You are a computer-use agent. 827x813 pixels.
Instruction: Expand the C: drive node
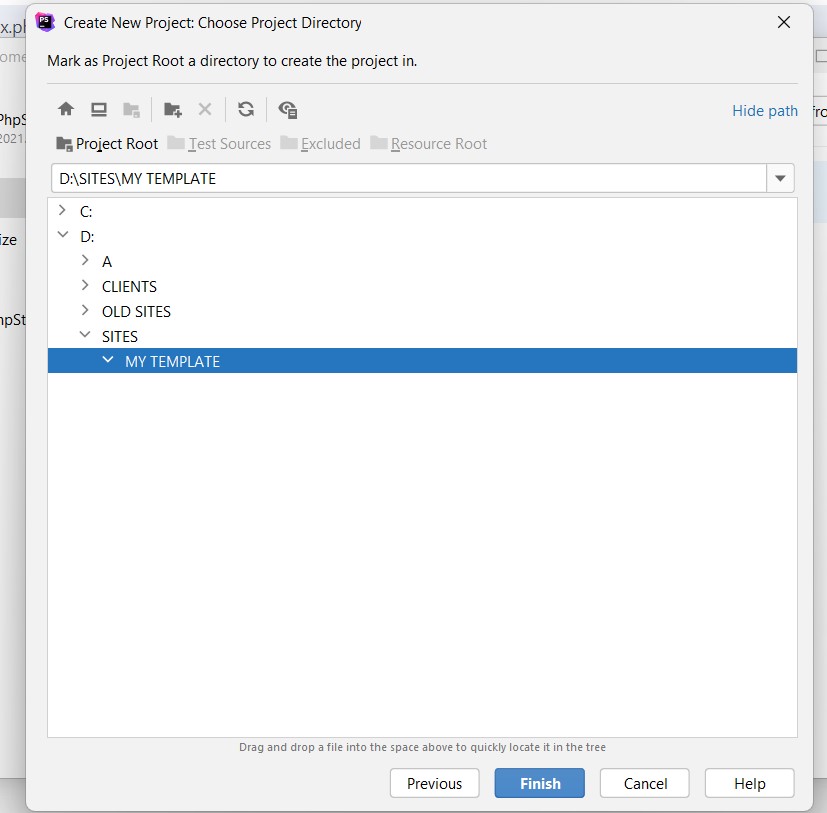(63, 211)
